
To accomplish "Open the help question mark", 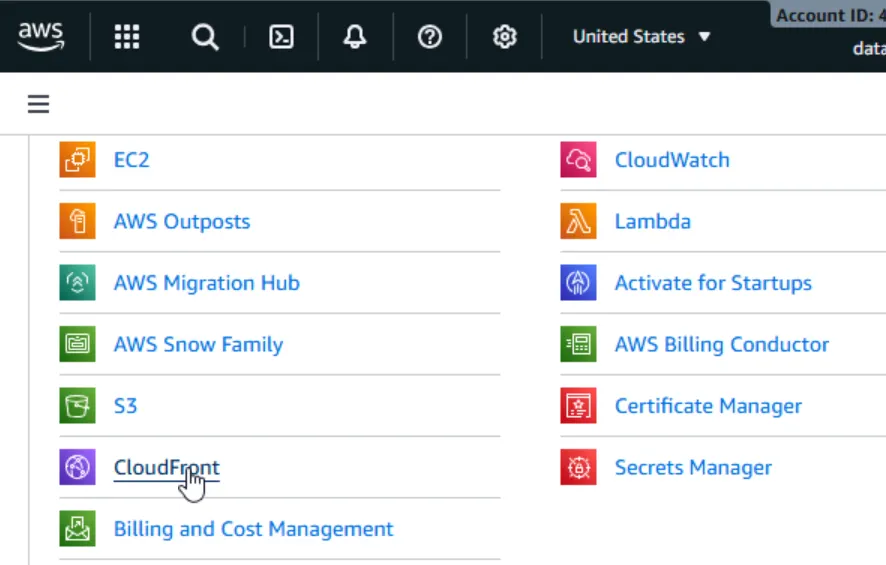I will pyautogui.click(x=429, y=37).
